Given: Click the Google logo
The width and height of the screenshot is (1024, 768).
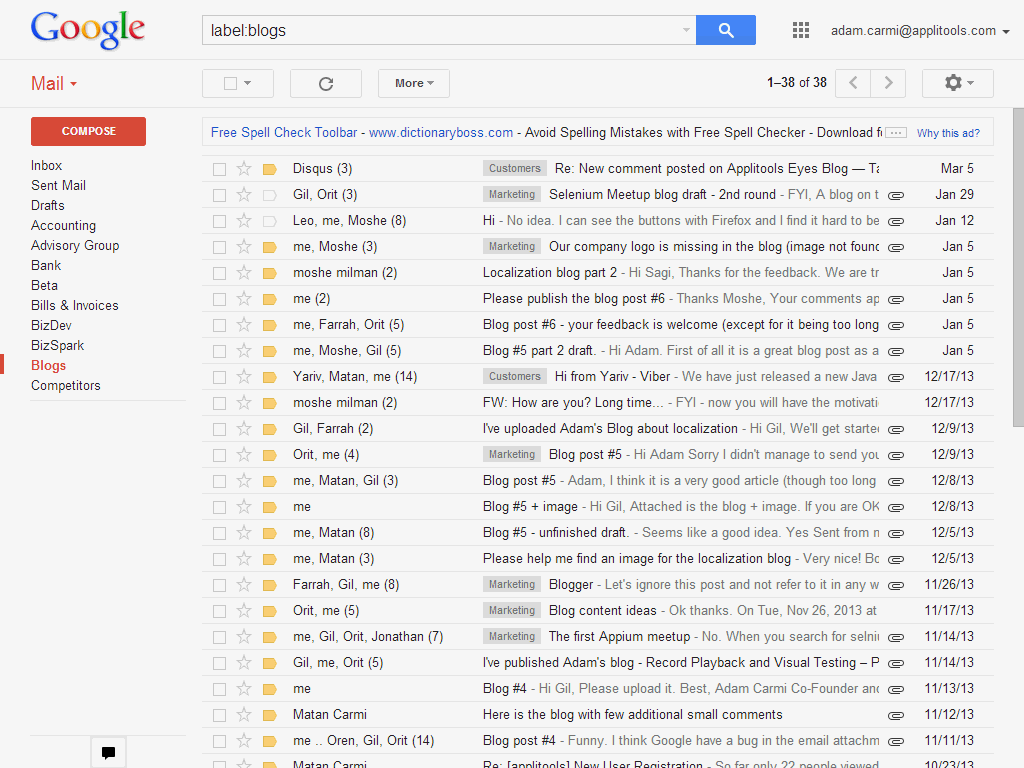Looking at the screenshot, I should (x=88, y=30).
